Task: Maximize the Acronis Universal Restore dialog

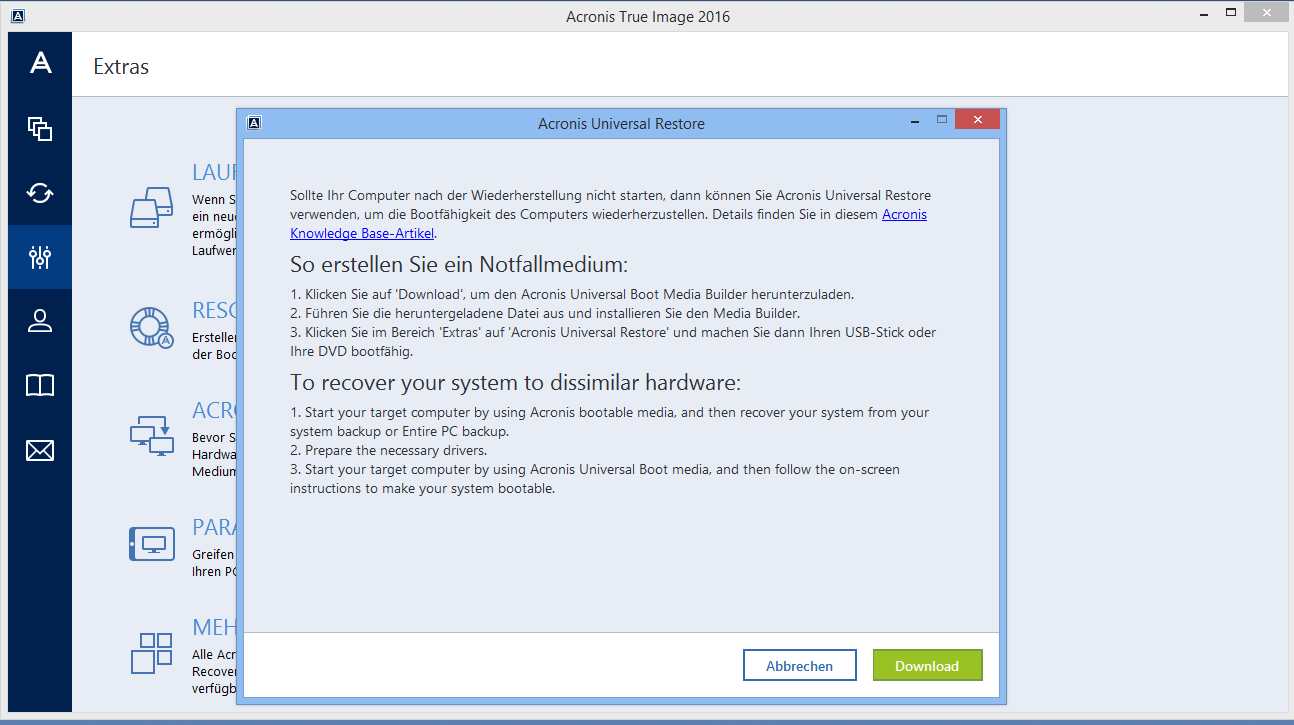Action: 941,120
